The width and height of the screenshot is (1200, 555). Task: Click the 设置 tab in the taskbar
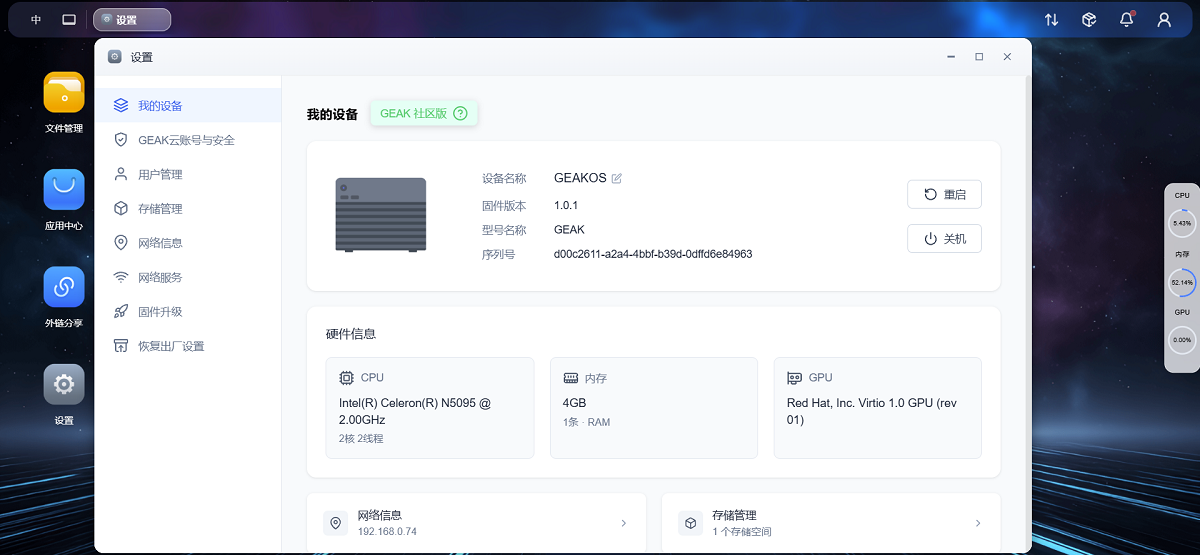click(x=132, y=19)
